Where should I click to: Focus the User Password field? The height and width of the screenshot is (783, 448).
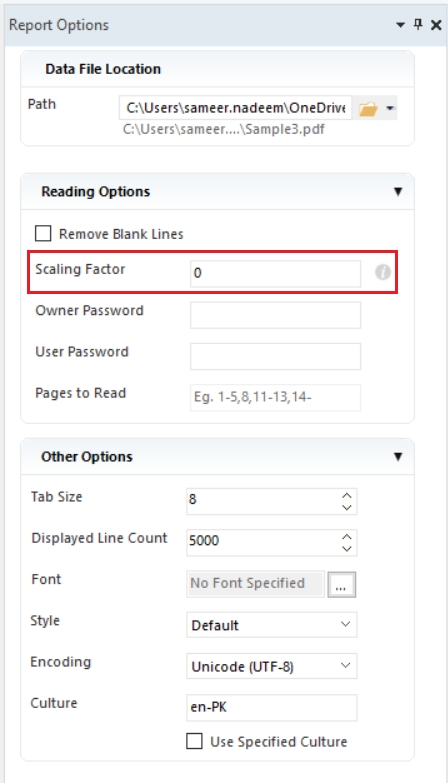[x=275, y=356]
